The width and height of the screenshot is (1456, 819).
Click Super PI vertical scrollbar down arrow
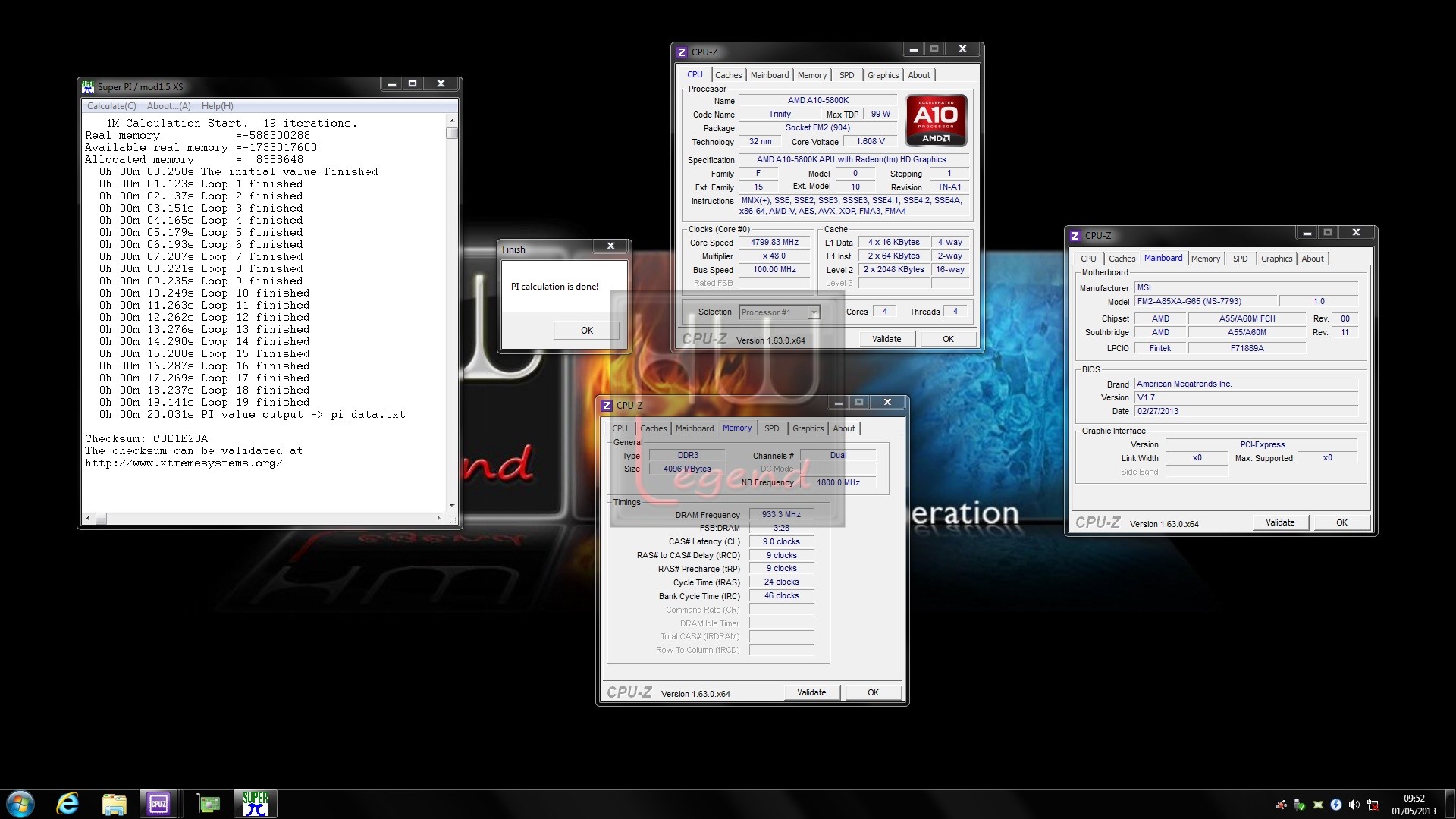point(452,505)
